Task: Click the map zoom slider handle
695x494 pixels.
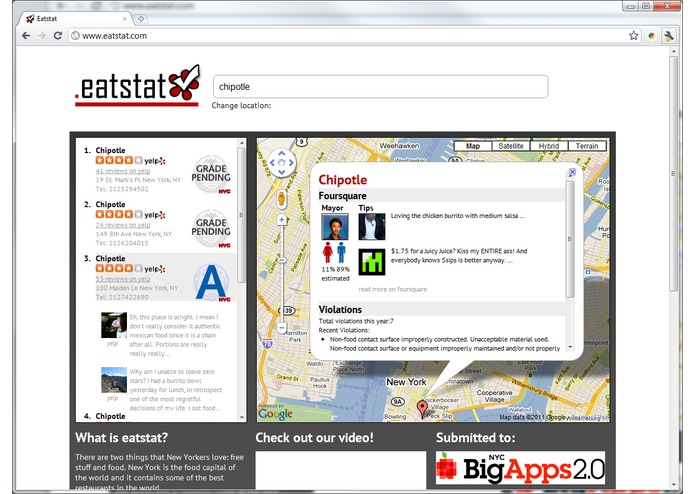Action: (281, 261)
